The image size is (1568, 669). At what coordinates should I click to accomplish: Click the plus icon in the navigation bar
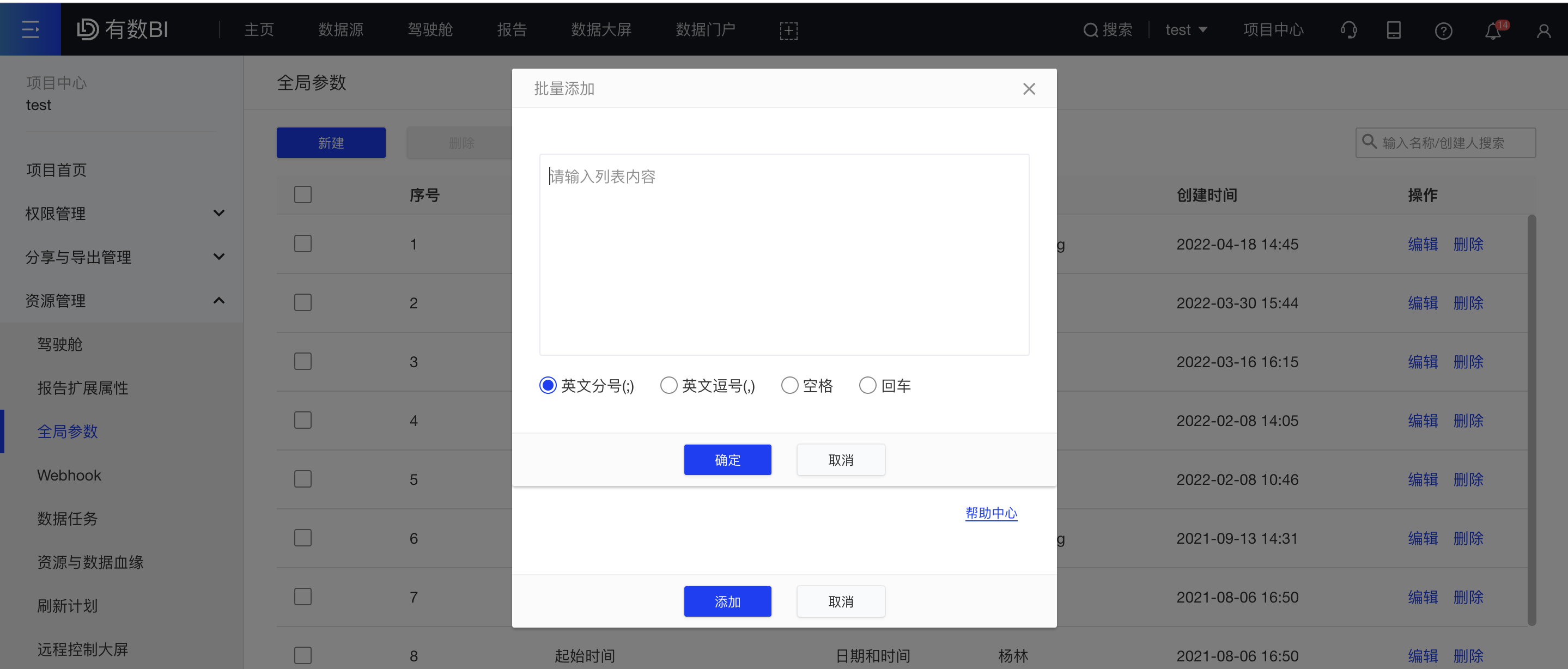point(788,30)
